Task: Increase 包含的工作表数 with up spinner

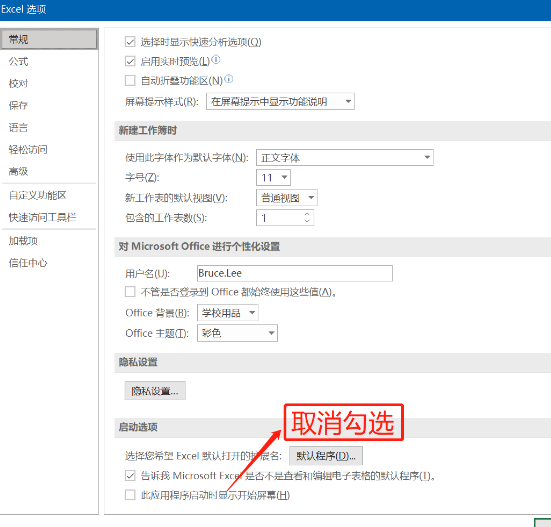Action: click(x=307, y=214)
